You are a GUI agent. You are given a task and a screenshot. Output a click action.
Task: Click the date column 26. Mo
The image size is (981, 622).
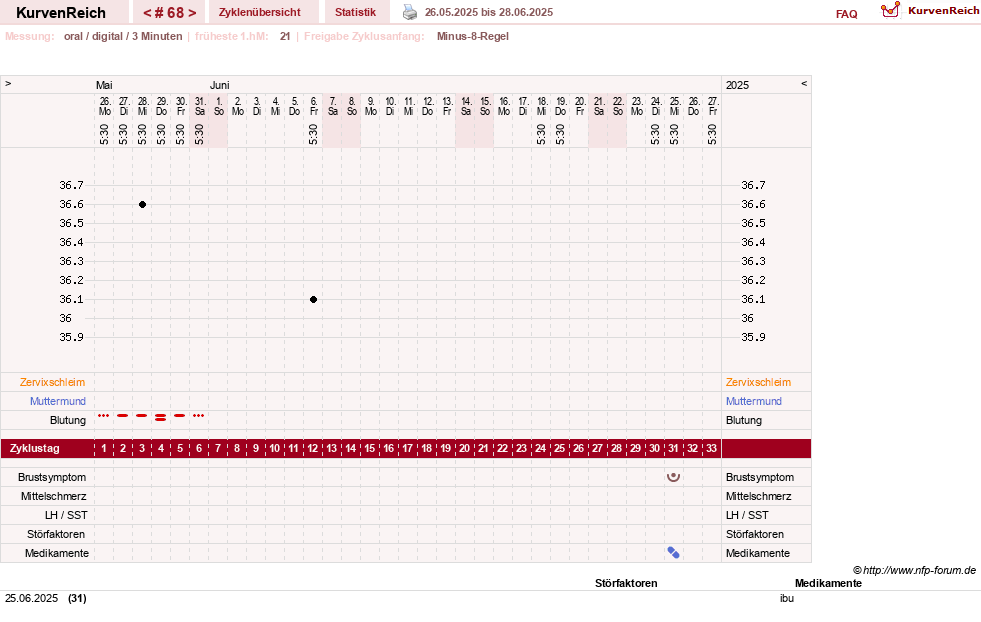104,106
